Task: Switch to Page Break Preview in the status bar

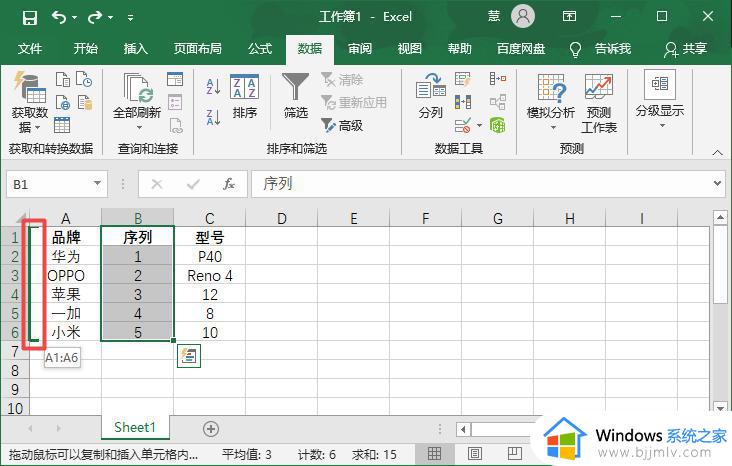Action: click(x=514, y=453)
